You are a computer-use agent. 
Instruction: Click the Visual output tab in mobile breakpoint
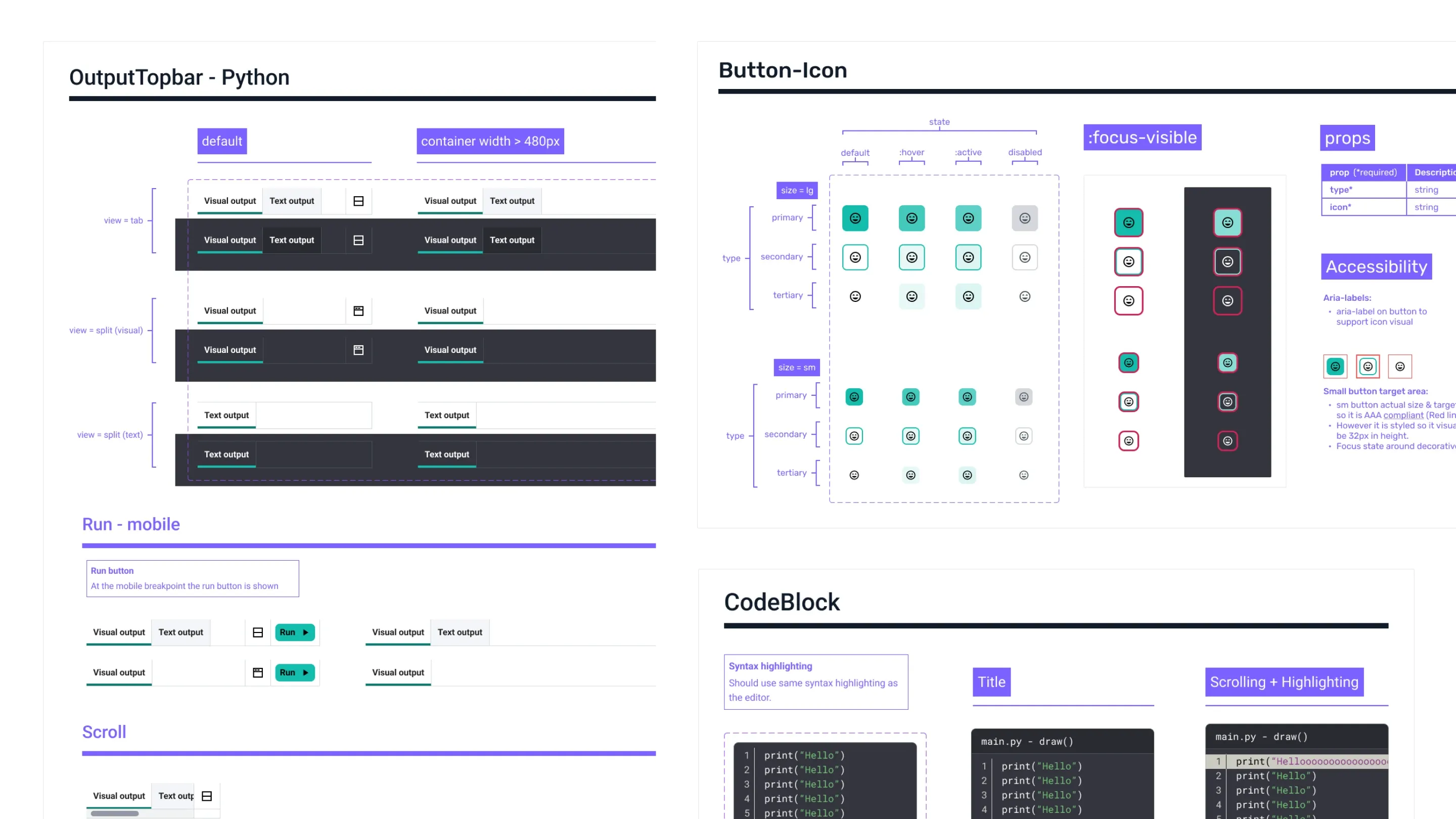[x=119, y=631]
